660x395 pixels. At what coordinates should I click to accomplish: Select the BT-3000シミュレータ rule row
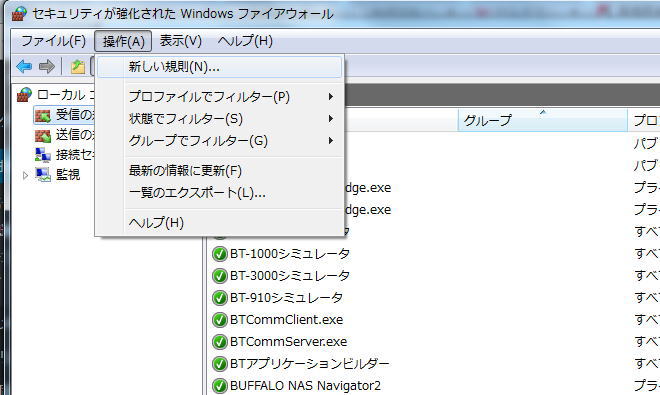(434, 276)
